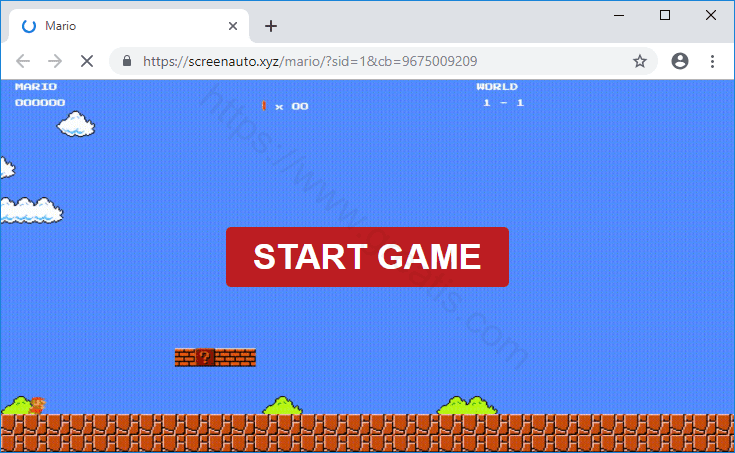Open a new tab with the plus button
Viewport: 735px width, 453px height.
tap(270, 26)
